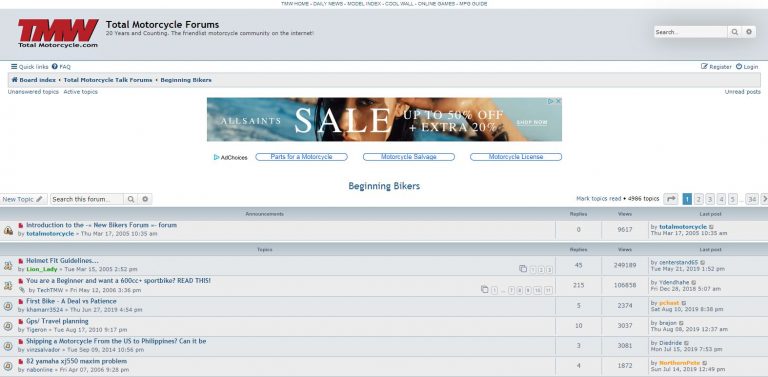Show Active topics
This screenshot has width=768, height=377.
pyautogui.click(x=80, y=92)
